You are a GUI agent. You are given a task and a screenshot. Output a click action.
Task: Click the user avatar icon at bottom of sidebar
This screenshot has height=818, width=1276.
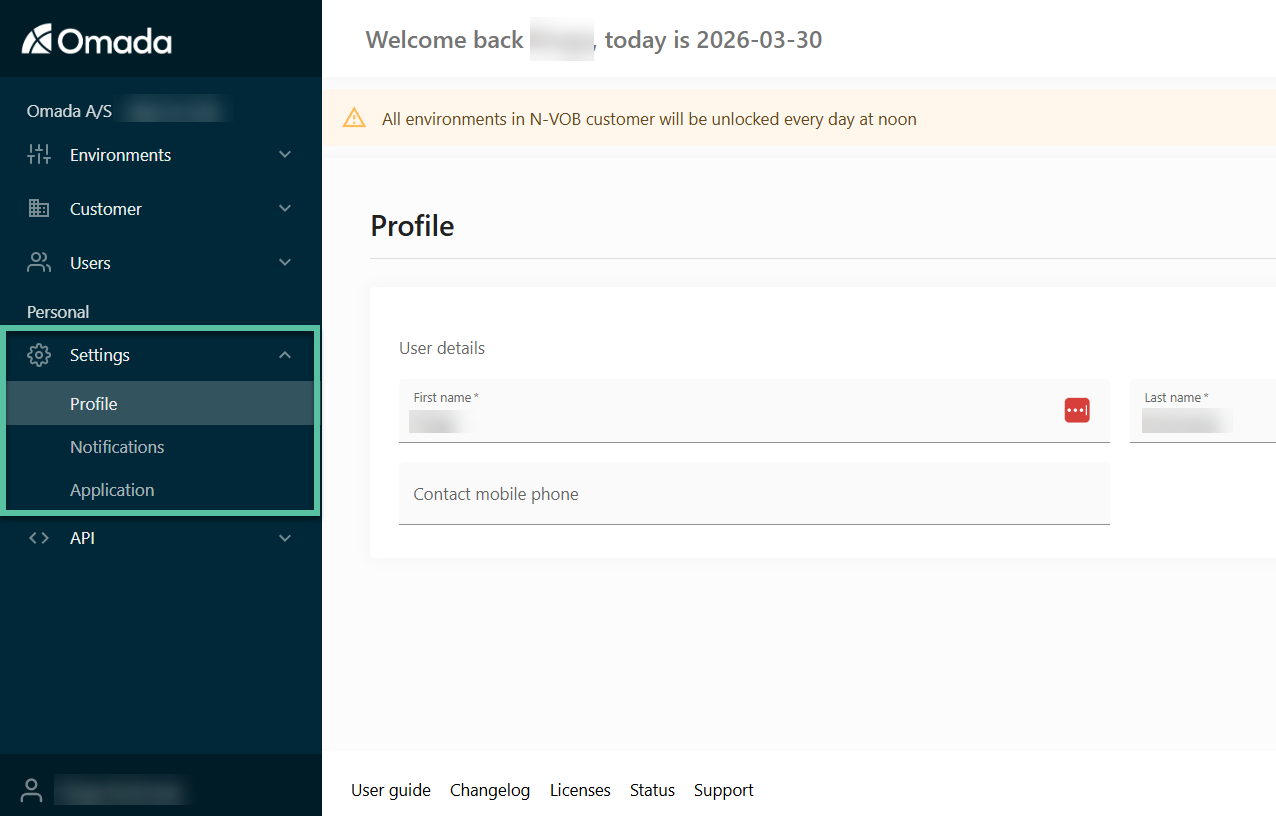tap(32, 791)
